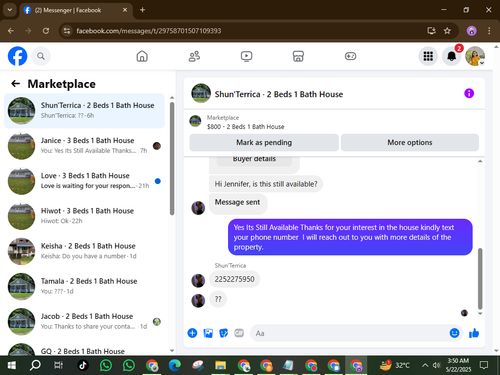Image resolution: width=500 pixels, height=375 pixels.
Task: Reload the page
Action: [46, 31]
